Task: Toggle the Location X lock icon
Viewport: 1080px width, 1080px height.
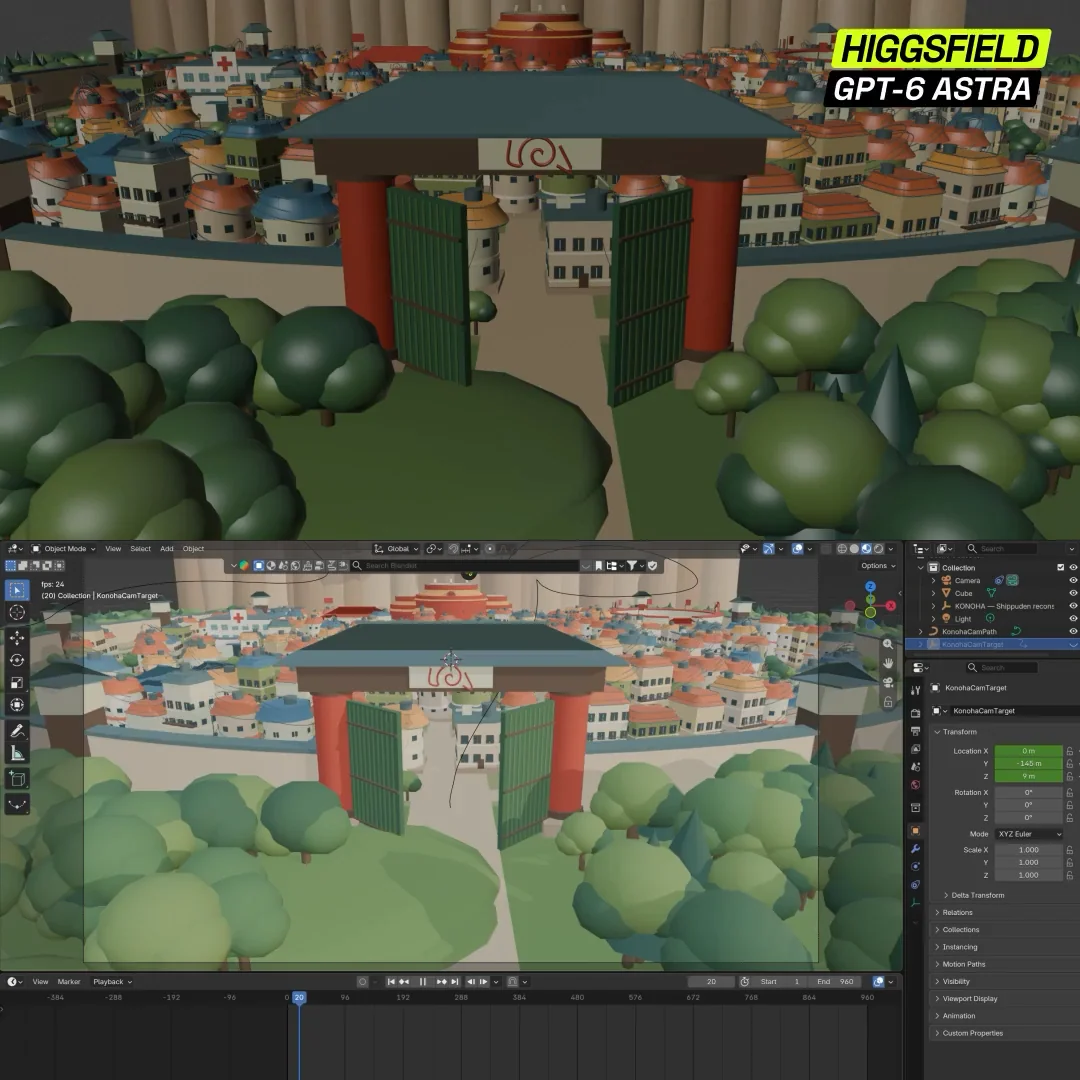Action: pos(1070,751)
